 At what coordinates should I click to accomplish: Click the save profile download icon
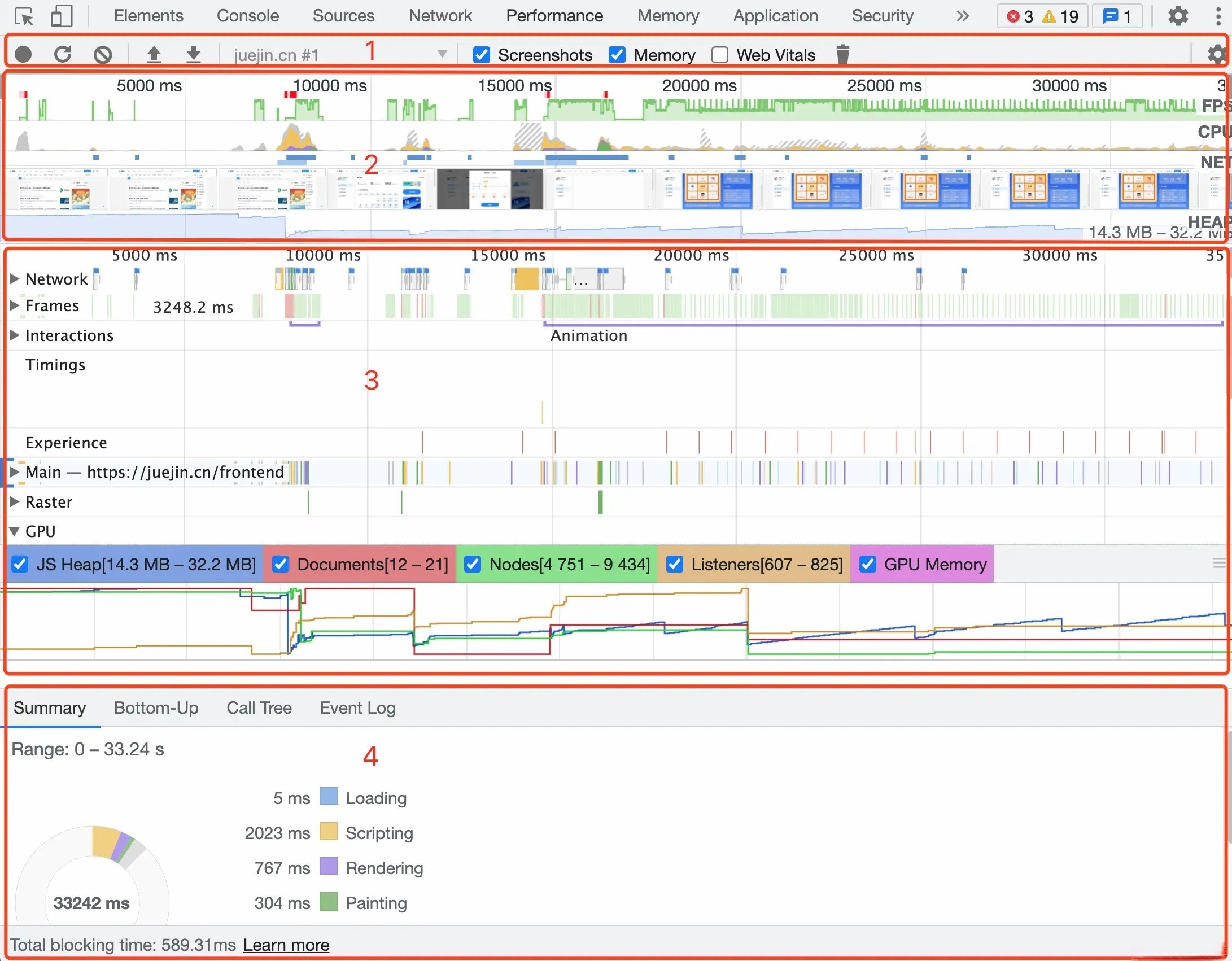(x=194, y=54)
